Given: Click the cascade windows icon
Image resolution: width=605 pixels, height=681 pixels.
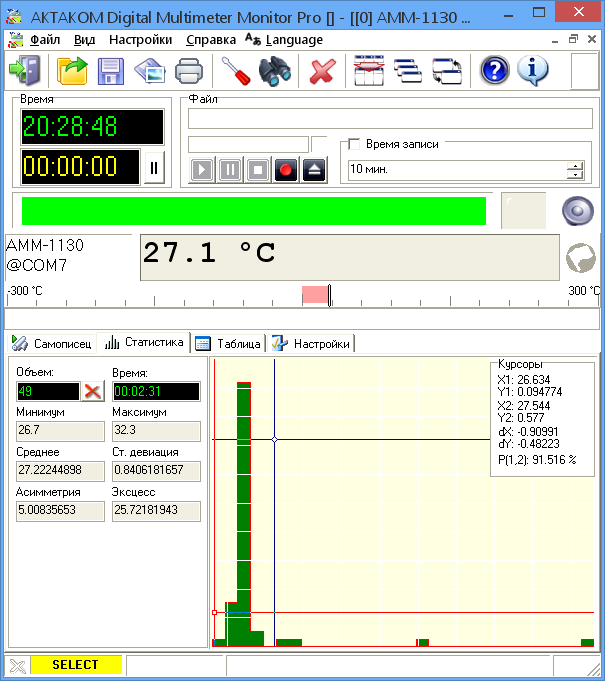Looking at the screenshot, I should (x=408, y=71).
